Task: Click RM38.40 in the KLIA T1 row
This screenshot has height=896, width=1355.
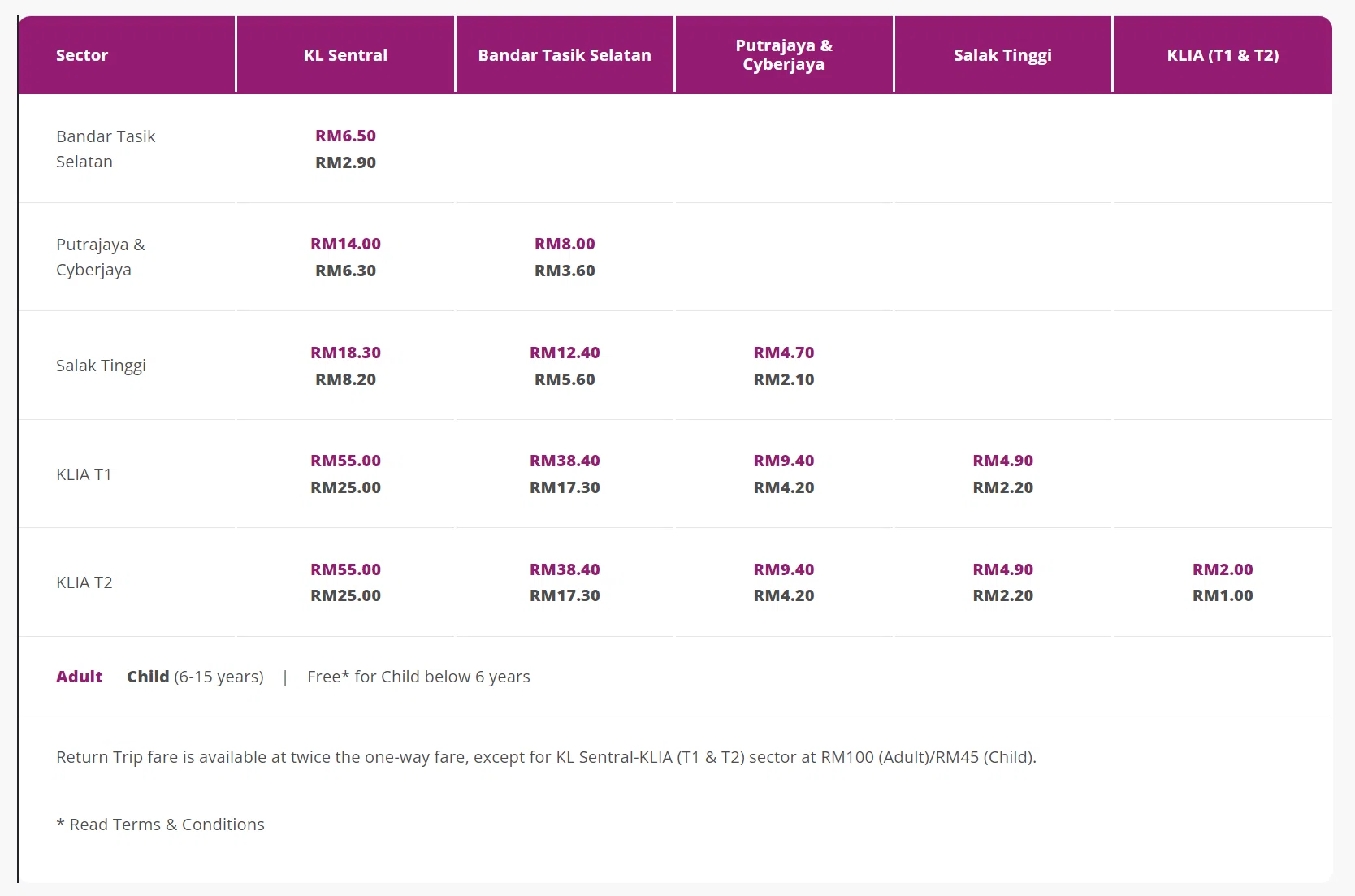Action: (x=565, y=461)
